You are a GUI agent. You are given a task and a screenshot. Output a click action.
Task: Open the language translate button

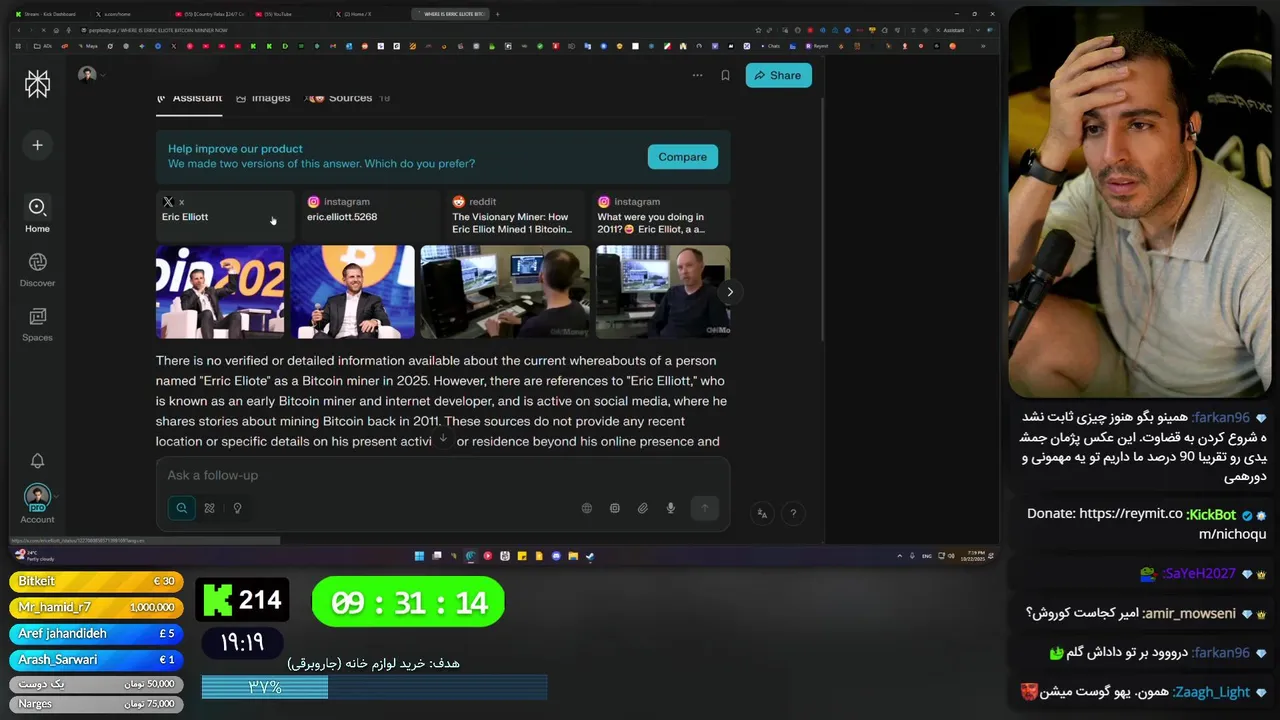pyautogui.click(x=762, y=513)
